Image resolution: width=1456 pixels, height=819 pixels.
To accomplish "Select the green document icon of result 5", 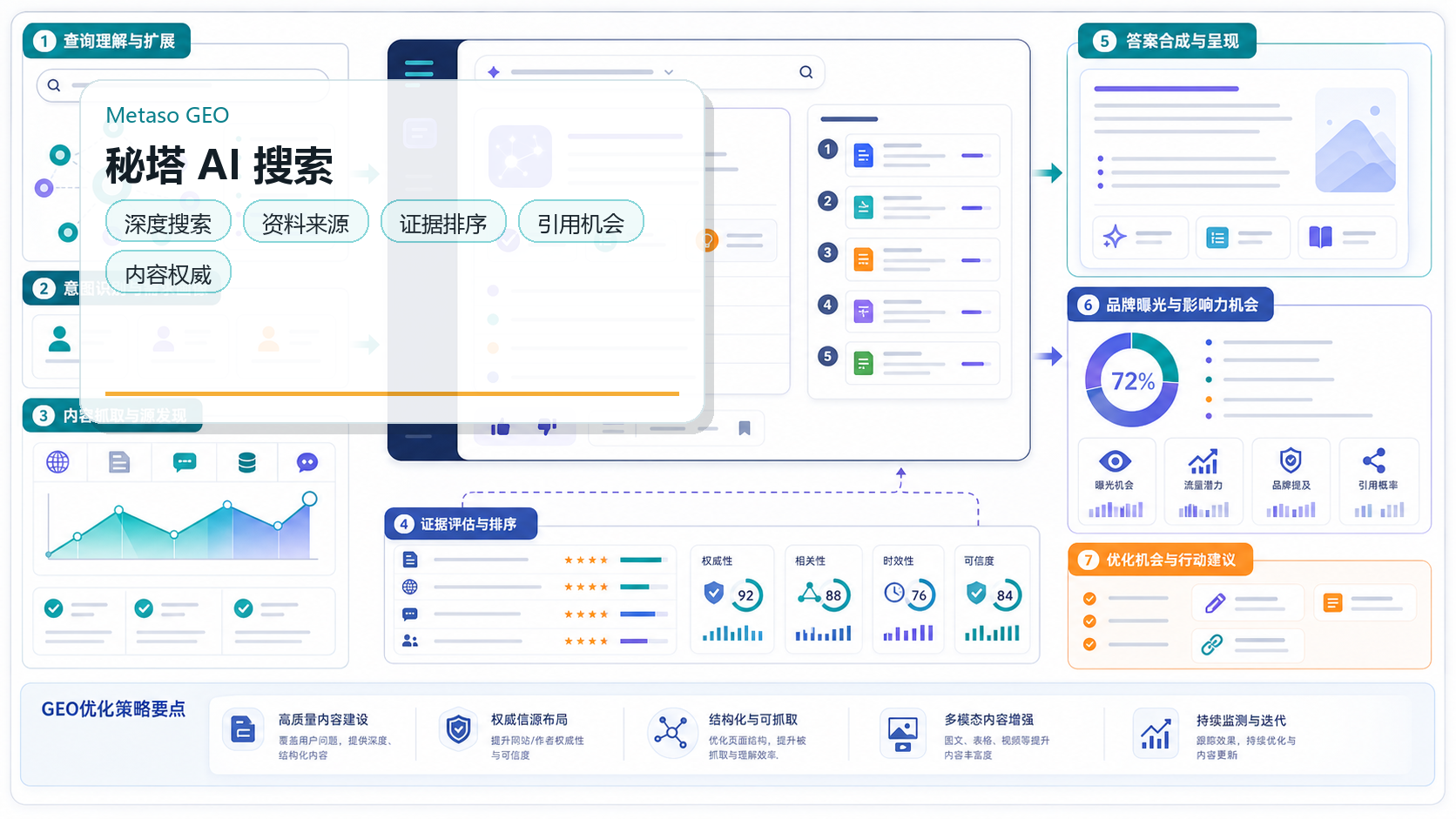I will [863, 363].
